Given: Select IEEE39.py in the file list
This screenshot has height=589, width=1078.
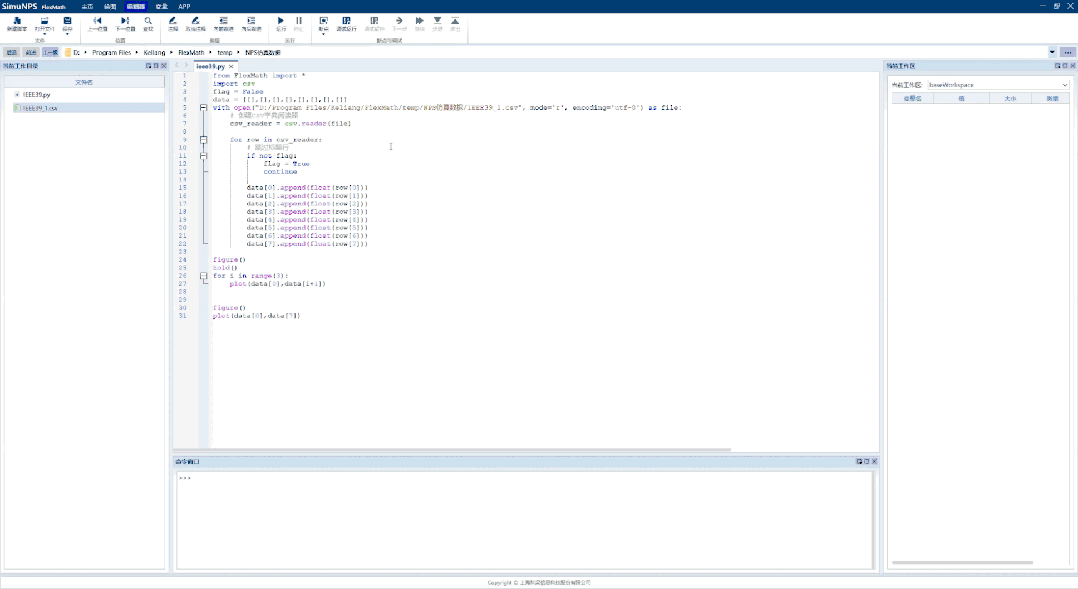Looking at the screenshot, I should 37,94.
